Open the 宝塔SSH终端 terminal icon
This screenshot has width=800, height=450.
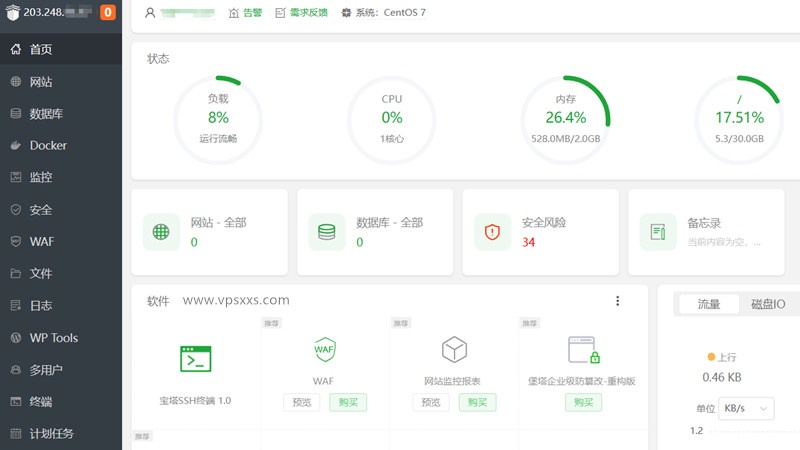195,359
